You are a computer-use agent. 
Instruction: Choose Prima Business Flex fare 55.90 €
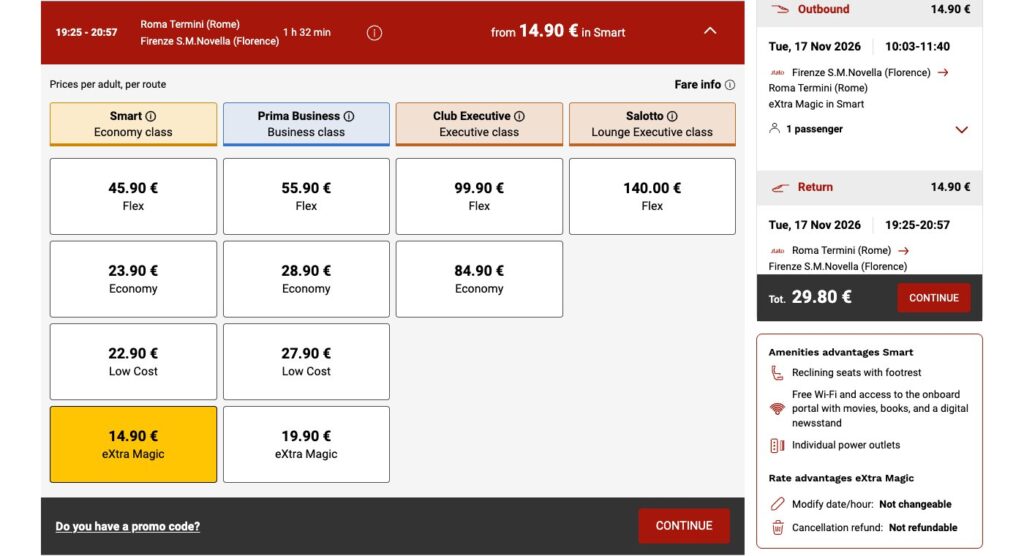click(306, 196)
